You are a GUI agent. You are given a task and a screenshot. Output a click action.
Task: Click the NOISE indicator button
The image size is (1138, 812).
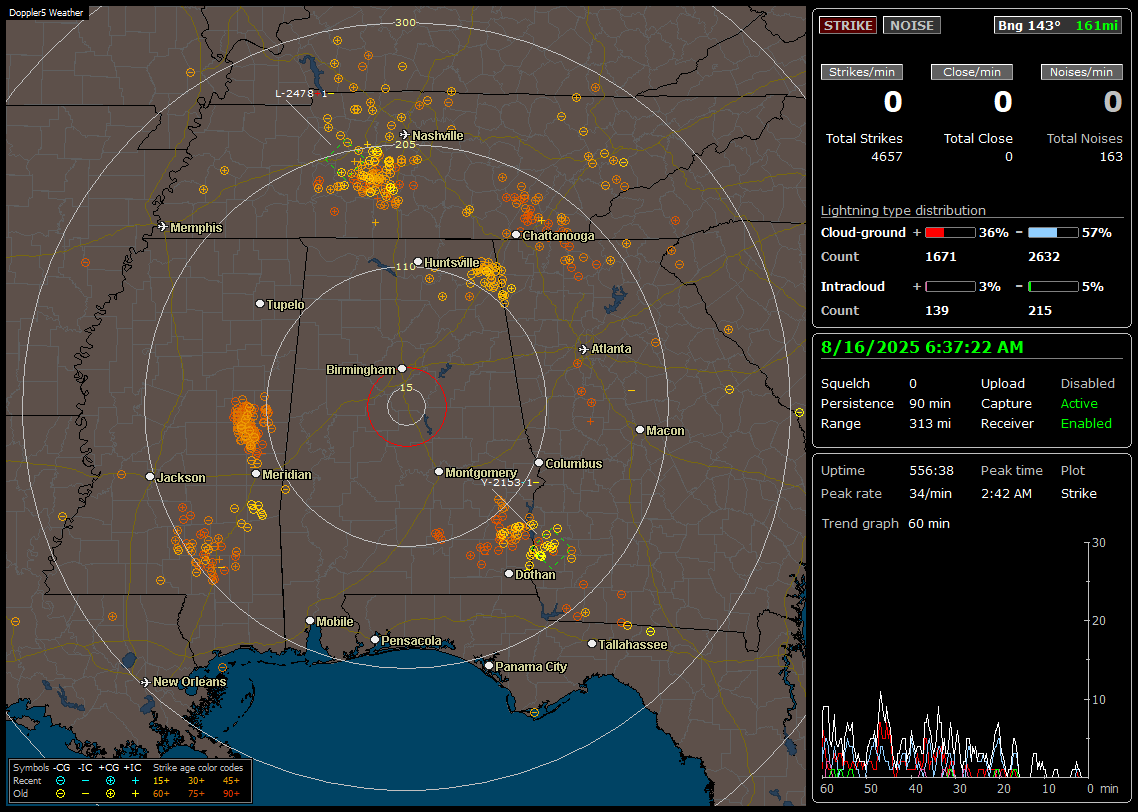[x=912, y=25]
